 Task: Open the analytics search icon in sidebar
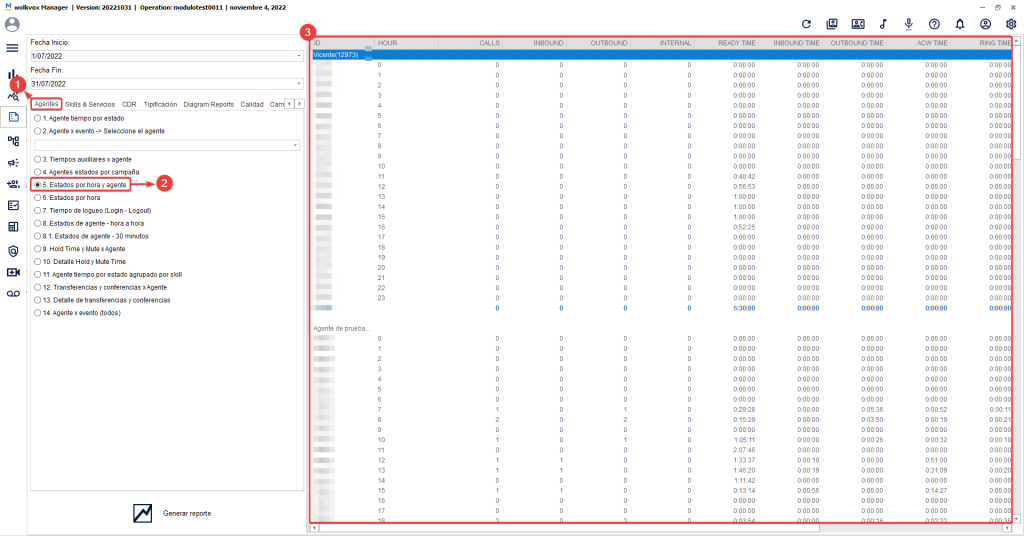pyautogui.click(x=13, y=97)
